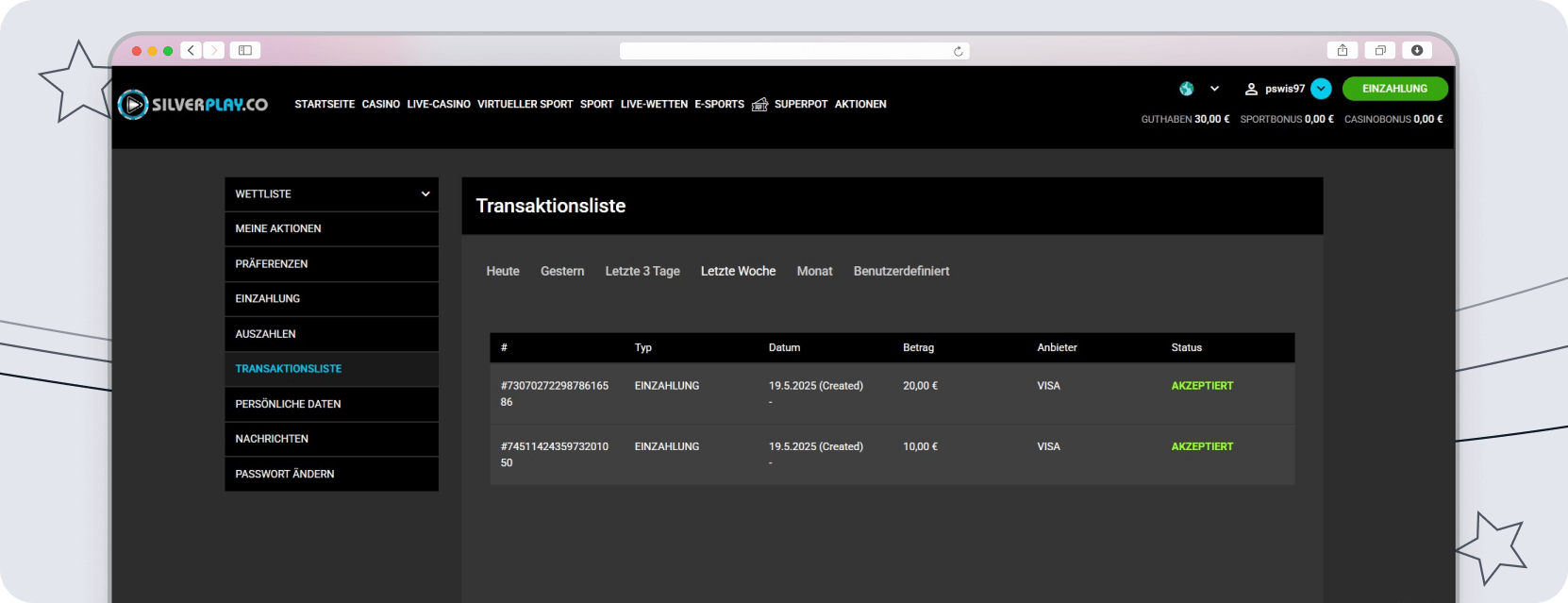Click the Status column header
This screenshot has width=1568, height=603.
tap(1186, 347)
